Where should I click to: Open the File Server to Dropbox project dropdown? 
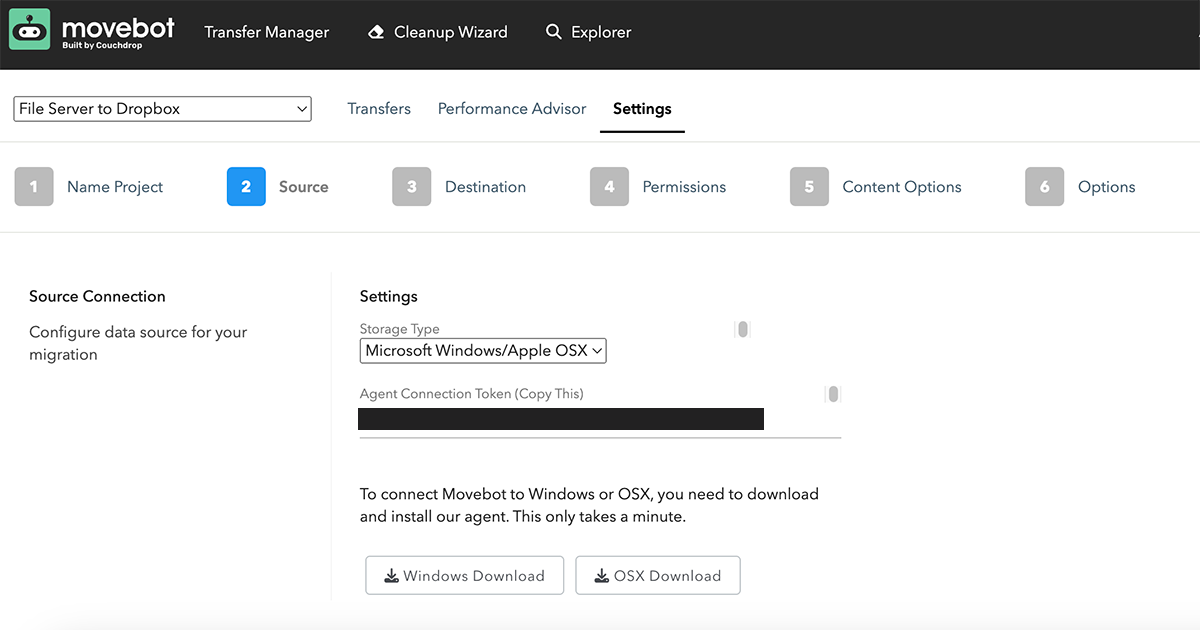(x=161, y=108)
